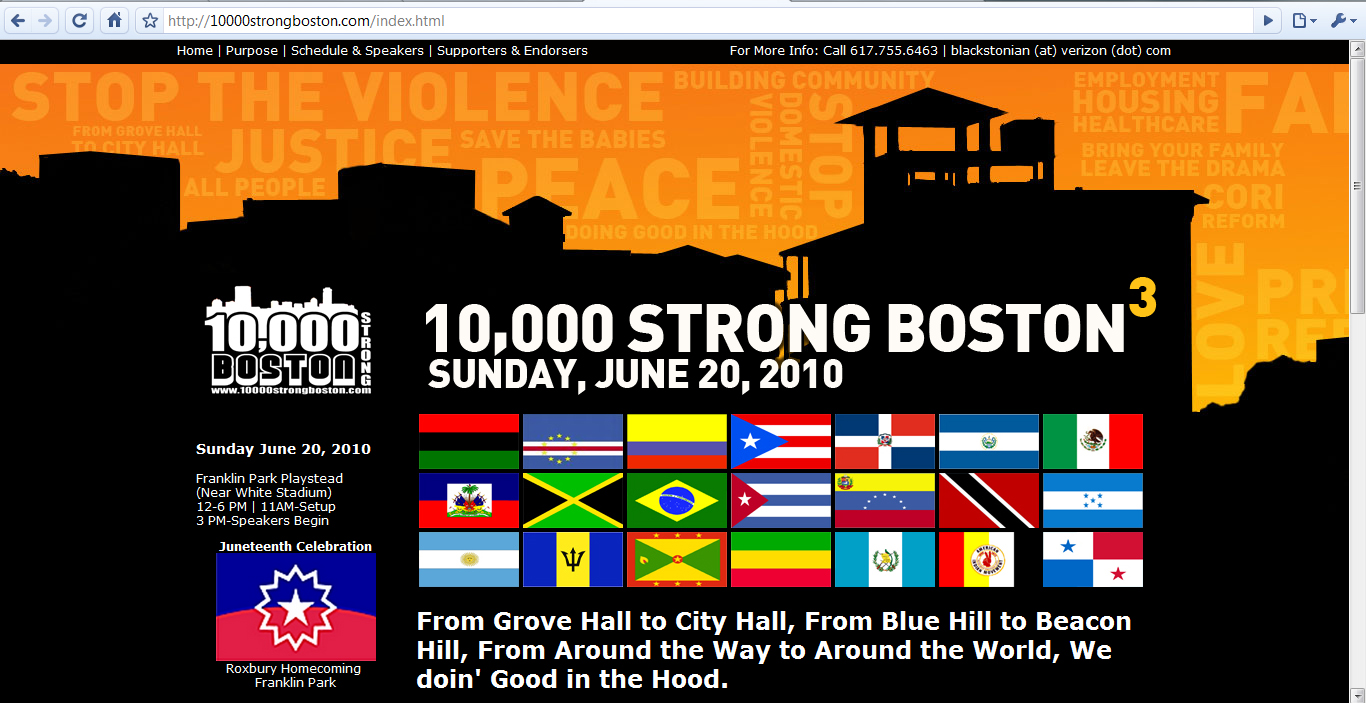Click the browser Back arrow button
1366x703 pixels.
[18, 20]
